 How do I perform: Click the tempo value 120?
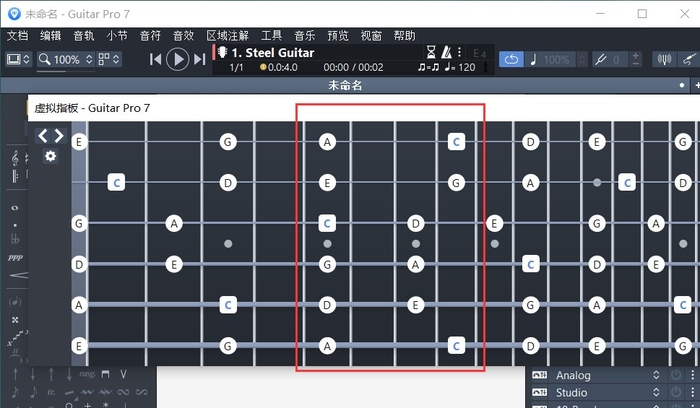[x=466, y=67]
